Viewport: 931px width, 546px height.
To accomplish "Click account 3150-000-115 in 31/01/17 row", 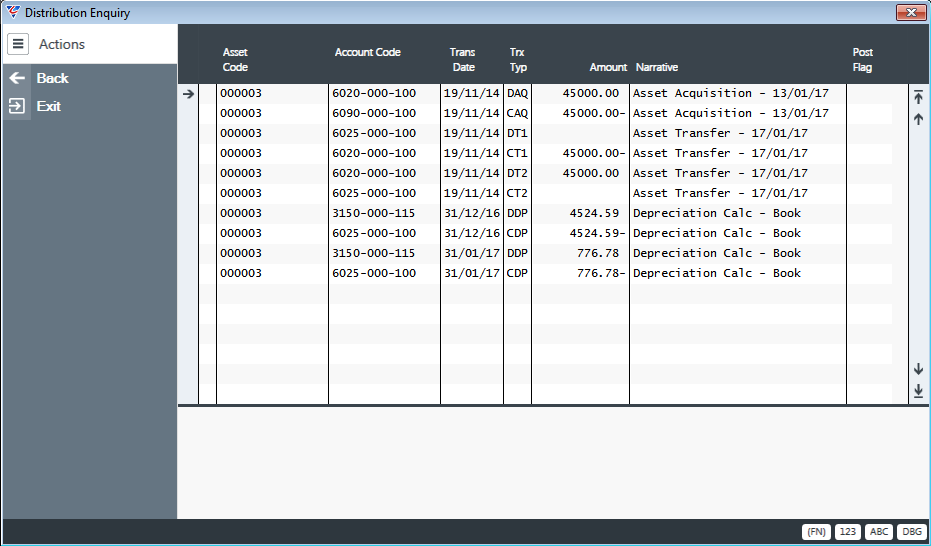I will coord(374,253).
